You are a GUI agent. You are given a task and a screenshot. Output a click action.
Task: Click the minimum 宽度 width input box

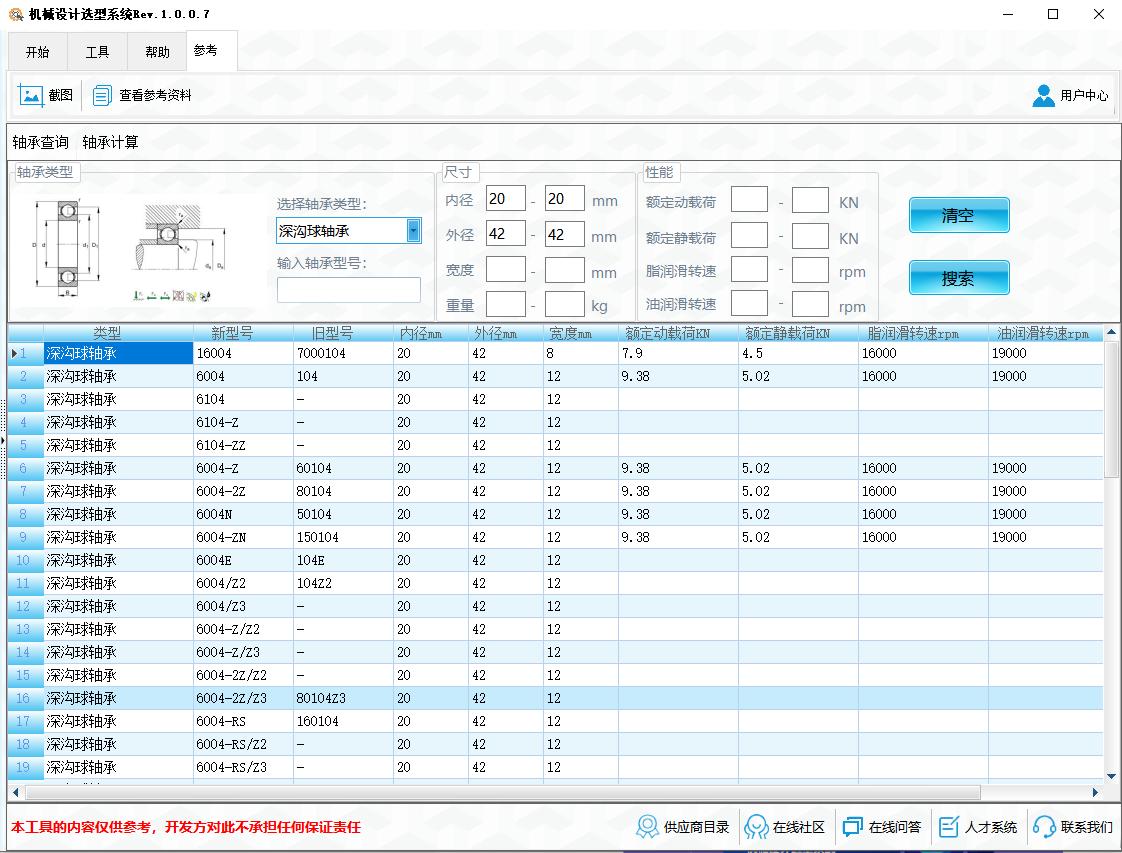(505, 270)
